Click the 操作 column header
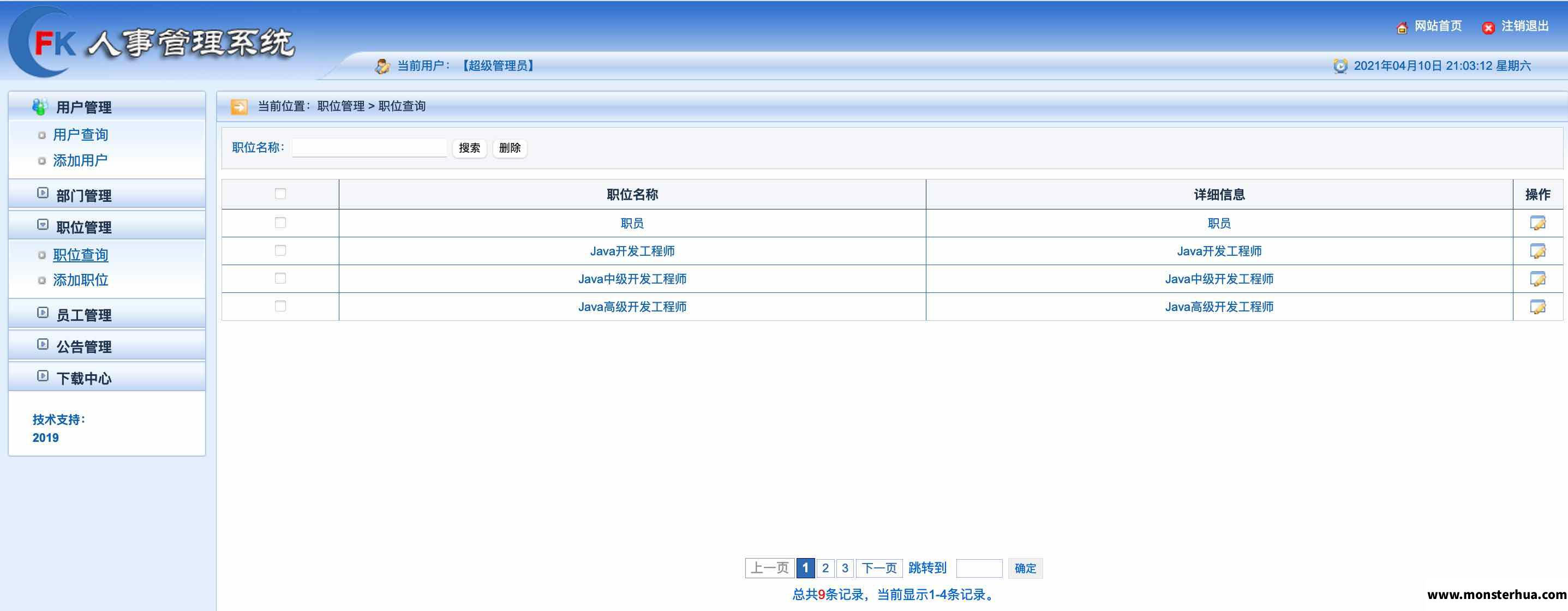This screenshot has height=611, width=1568. pyautogui.click(x=1537, y=195)
